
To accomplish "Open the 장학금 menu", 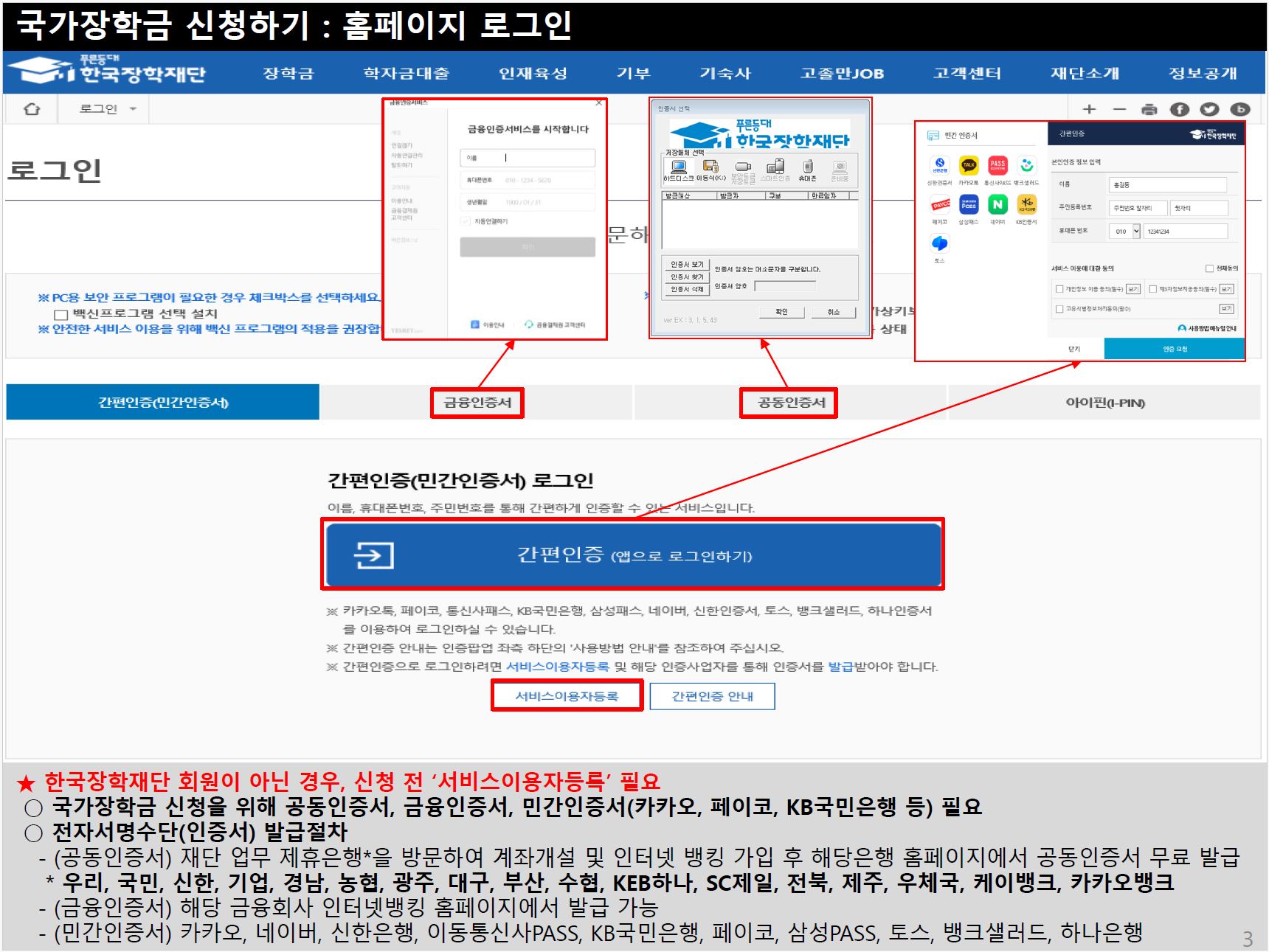I will (x=288, y=73).
